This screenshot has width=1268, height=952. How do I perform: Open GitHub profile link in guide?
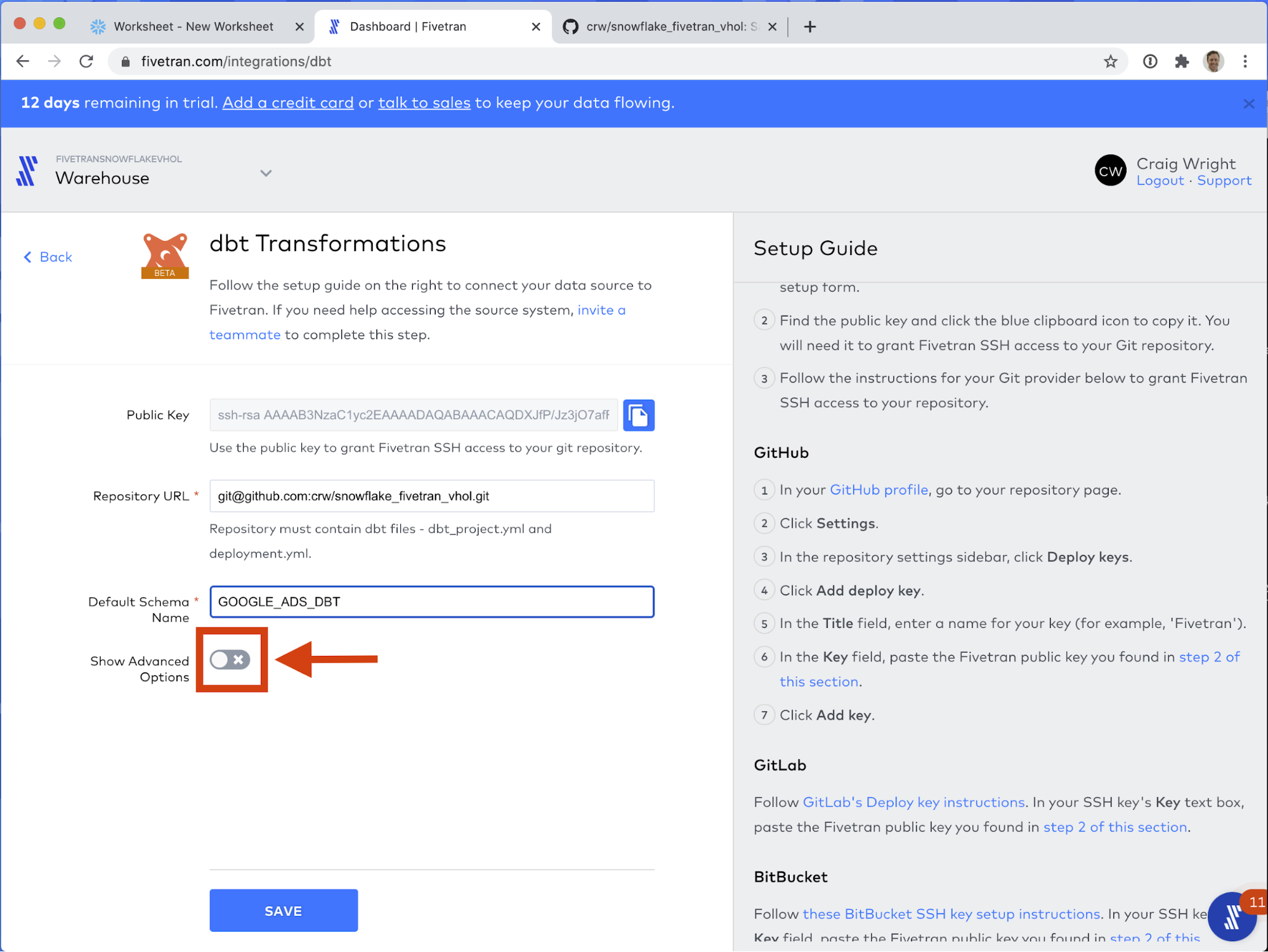(879, 490)
